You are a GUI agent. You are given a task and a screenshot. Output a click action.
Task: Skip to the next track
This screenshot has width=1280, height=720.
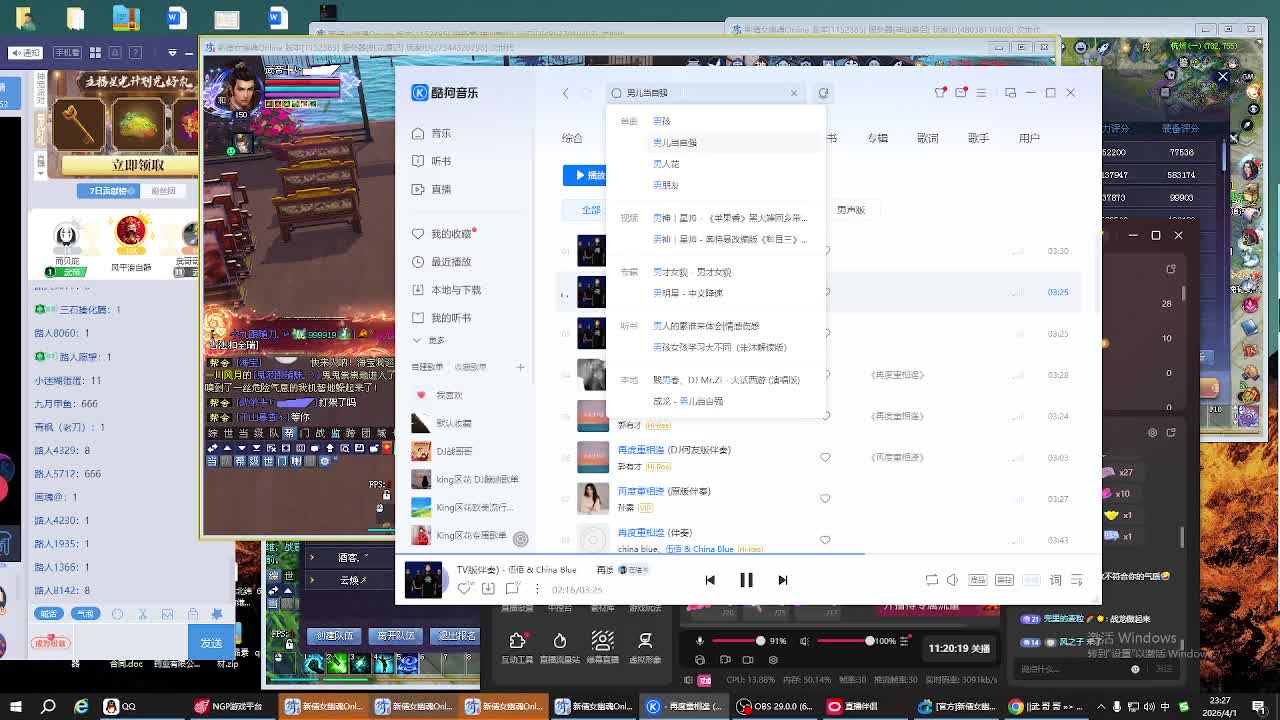tap(782, 580)
